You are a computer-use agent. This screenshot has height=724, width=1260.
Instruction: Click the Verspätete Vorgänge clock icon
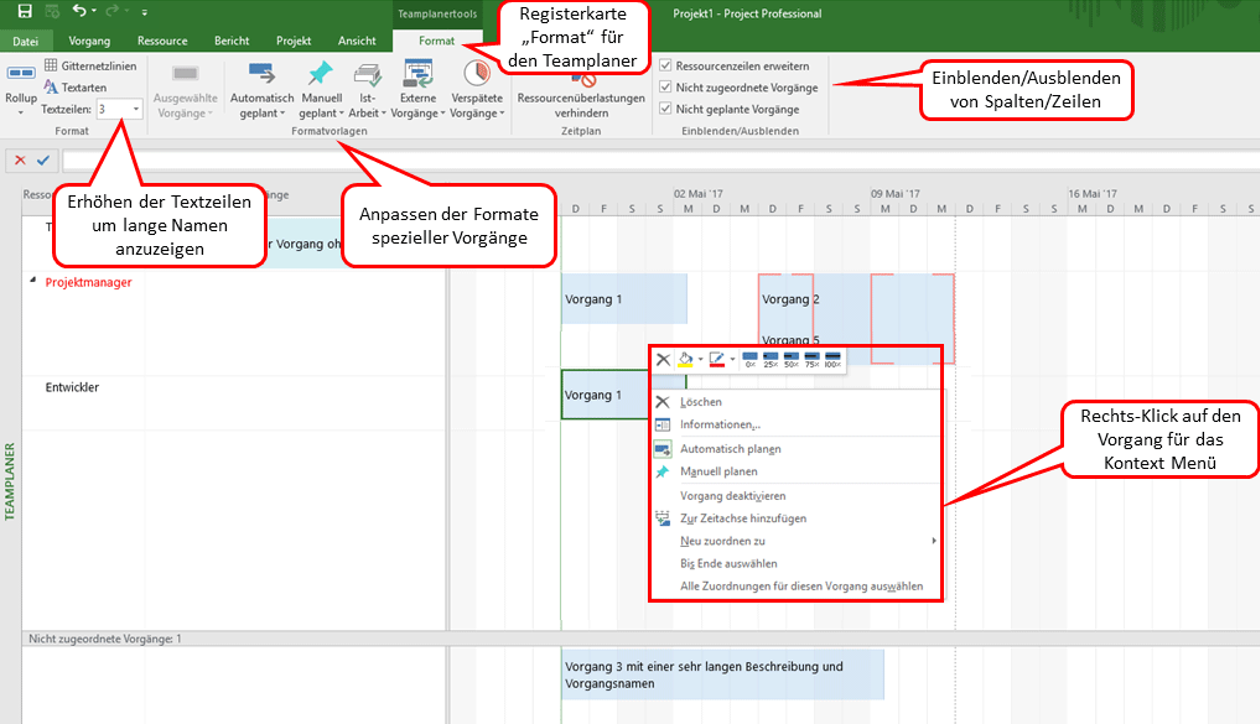477,75
